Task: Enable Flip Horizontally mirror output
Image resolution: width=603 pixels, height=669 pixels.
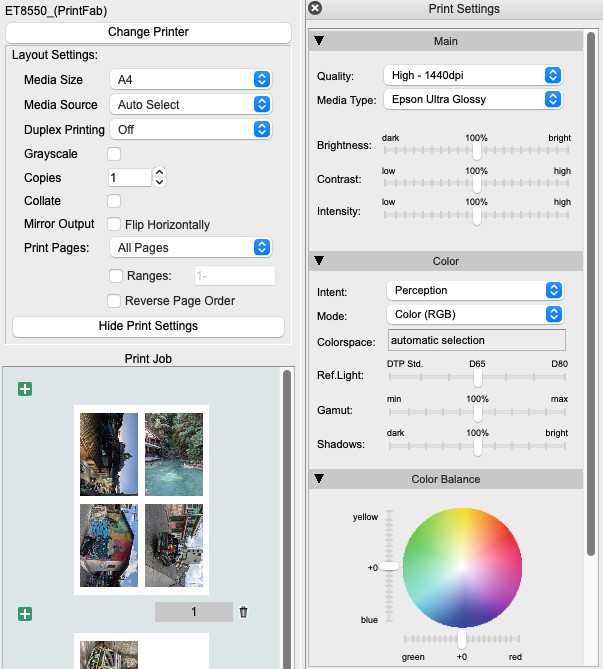Action: [114, 225]
